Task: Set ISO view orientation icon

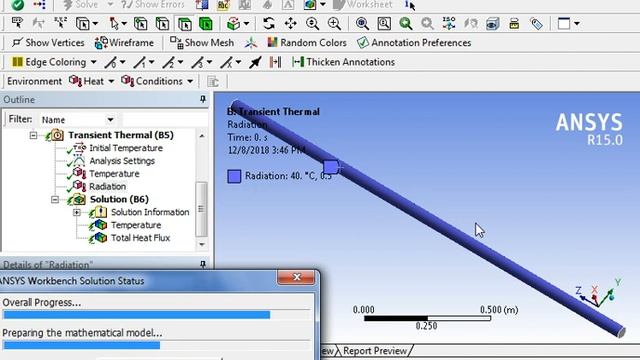Action: coord(449,23)
